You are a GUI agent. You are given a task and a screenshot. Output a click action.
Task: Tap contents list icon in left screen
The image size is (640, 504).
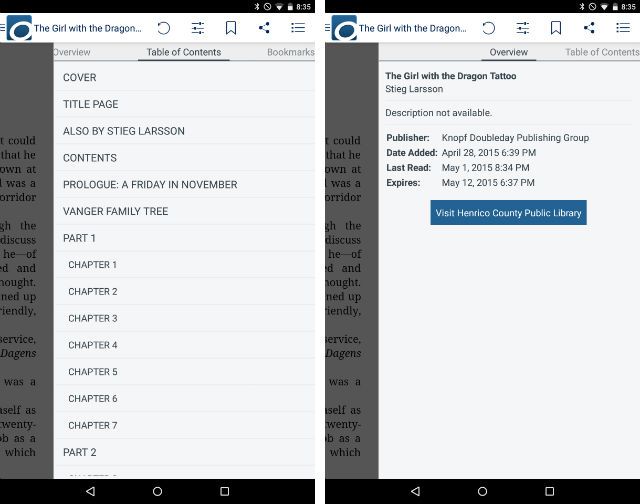click(298, 28)
